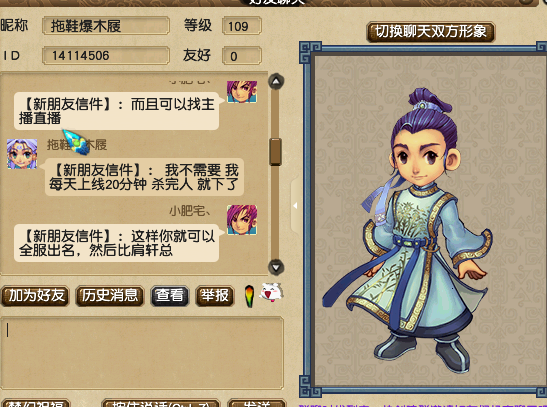
Task: Click the 等级 level field 109
Action: (241, 26)
